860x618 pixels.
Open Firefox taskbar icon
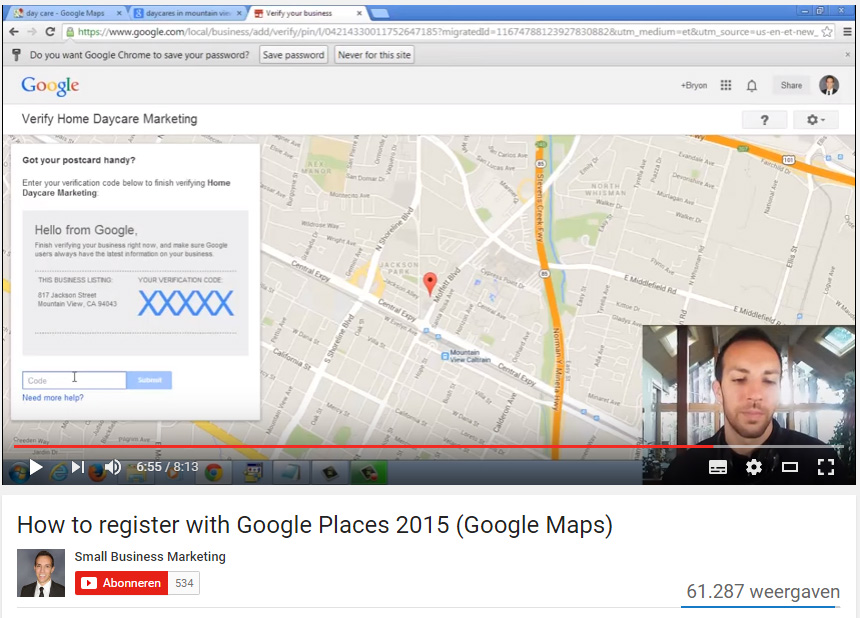pos(97,472)
